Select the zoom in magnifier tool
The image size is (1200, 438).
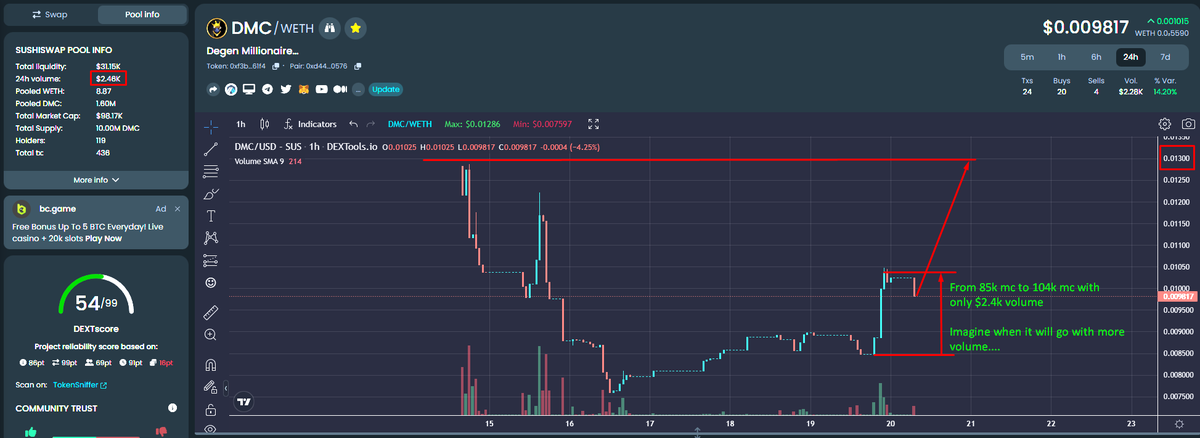tap(211, 335)
